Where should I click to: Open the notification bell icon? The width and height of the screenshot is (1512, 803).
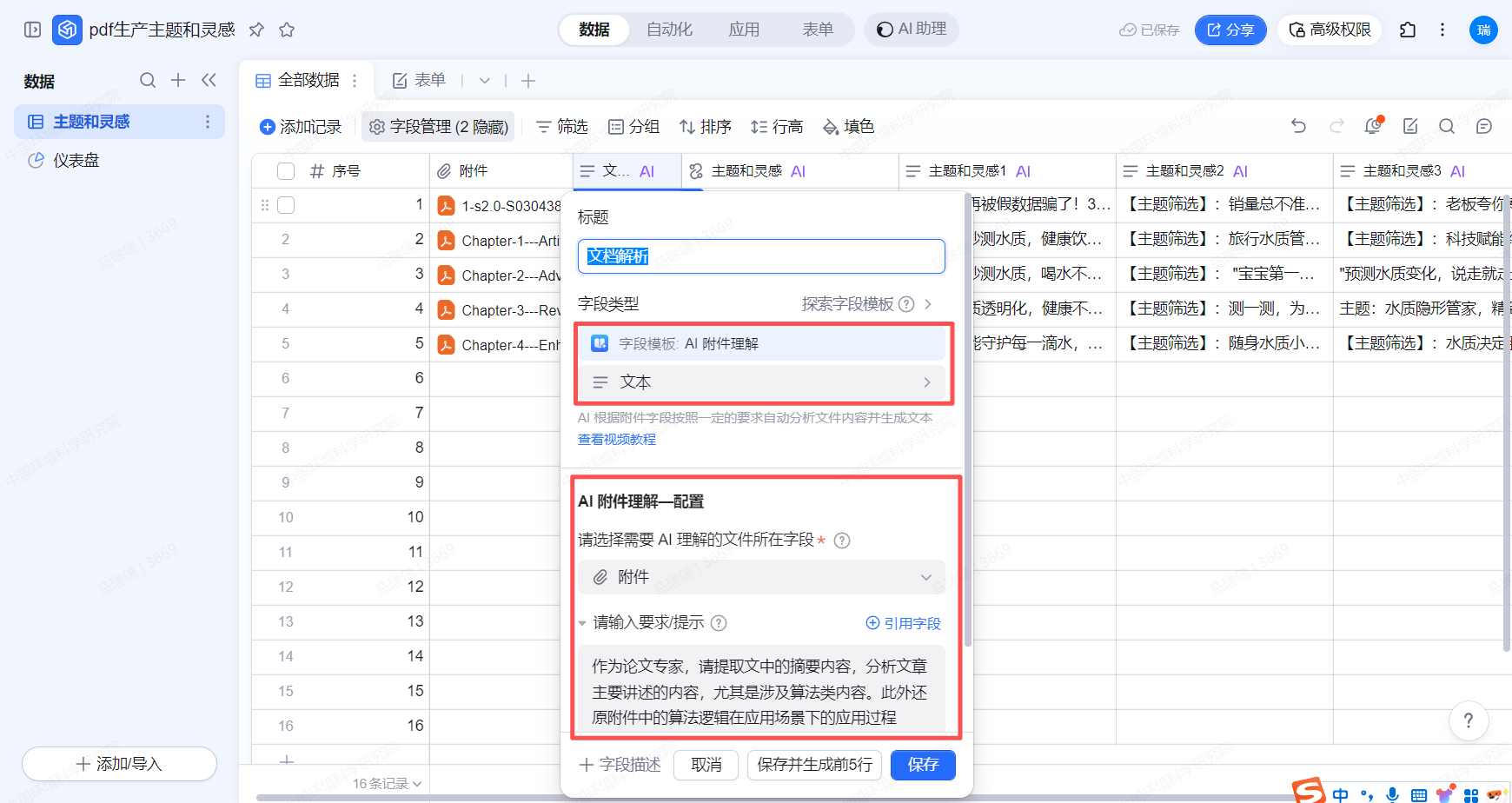pyautogui.click(x=1373, y=126)
